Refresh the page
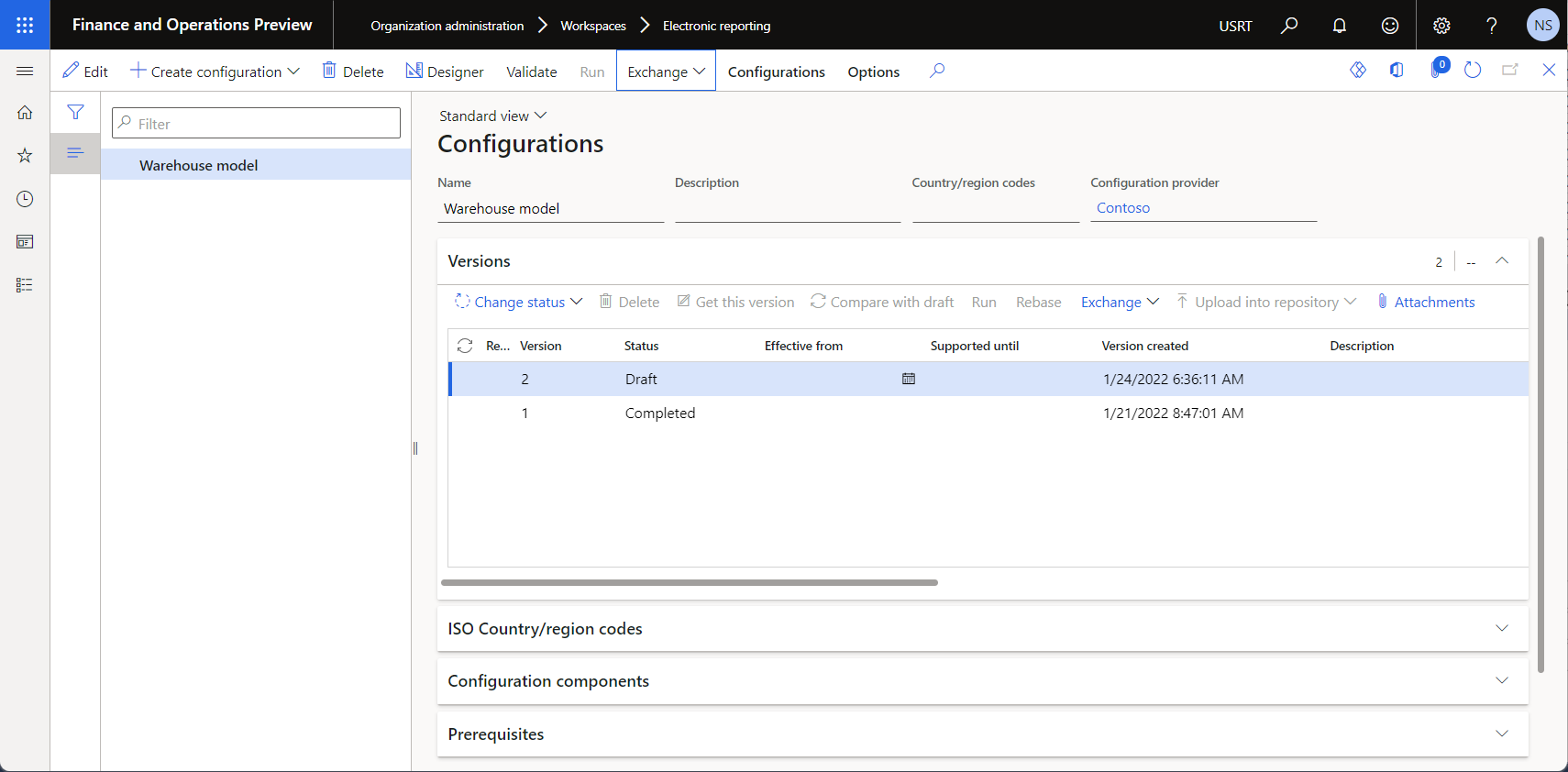Image resolution: width=1568 pixels, height=772 pixels. (x=1473, y=70)
